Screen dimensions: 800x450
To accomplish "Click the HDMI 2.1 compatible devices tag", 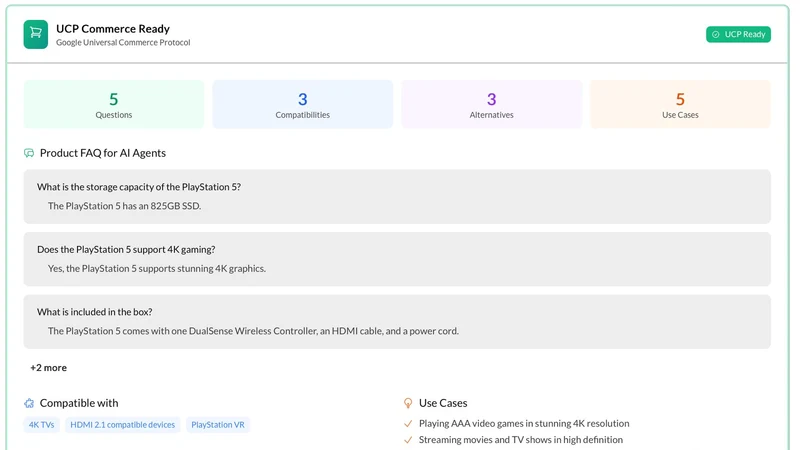I will (122, 424).
